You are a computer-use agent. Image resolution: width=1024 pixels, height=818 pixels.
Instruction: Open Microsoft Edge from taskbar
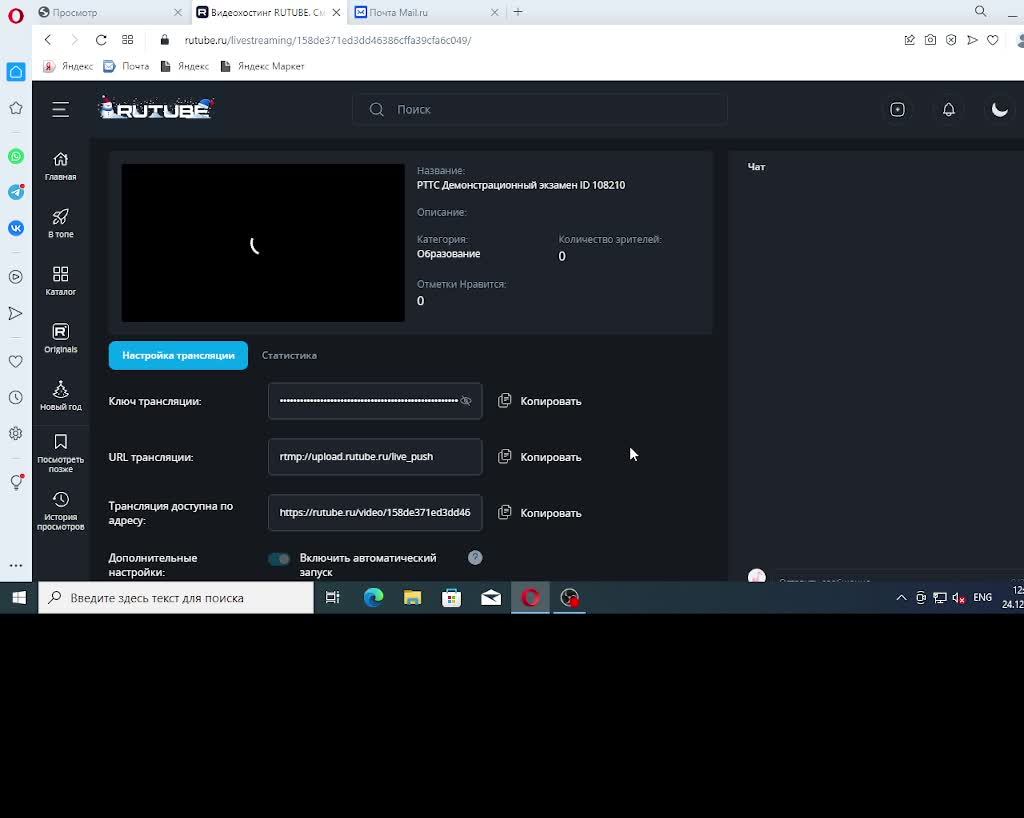coord(373,597)
